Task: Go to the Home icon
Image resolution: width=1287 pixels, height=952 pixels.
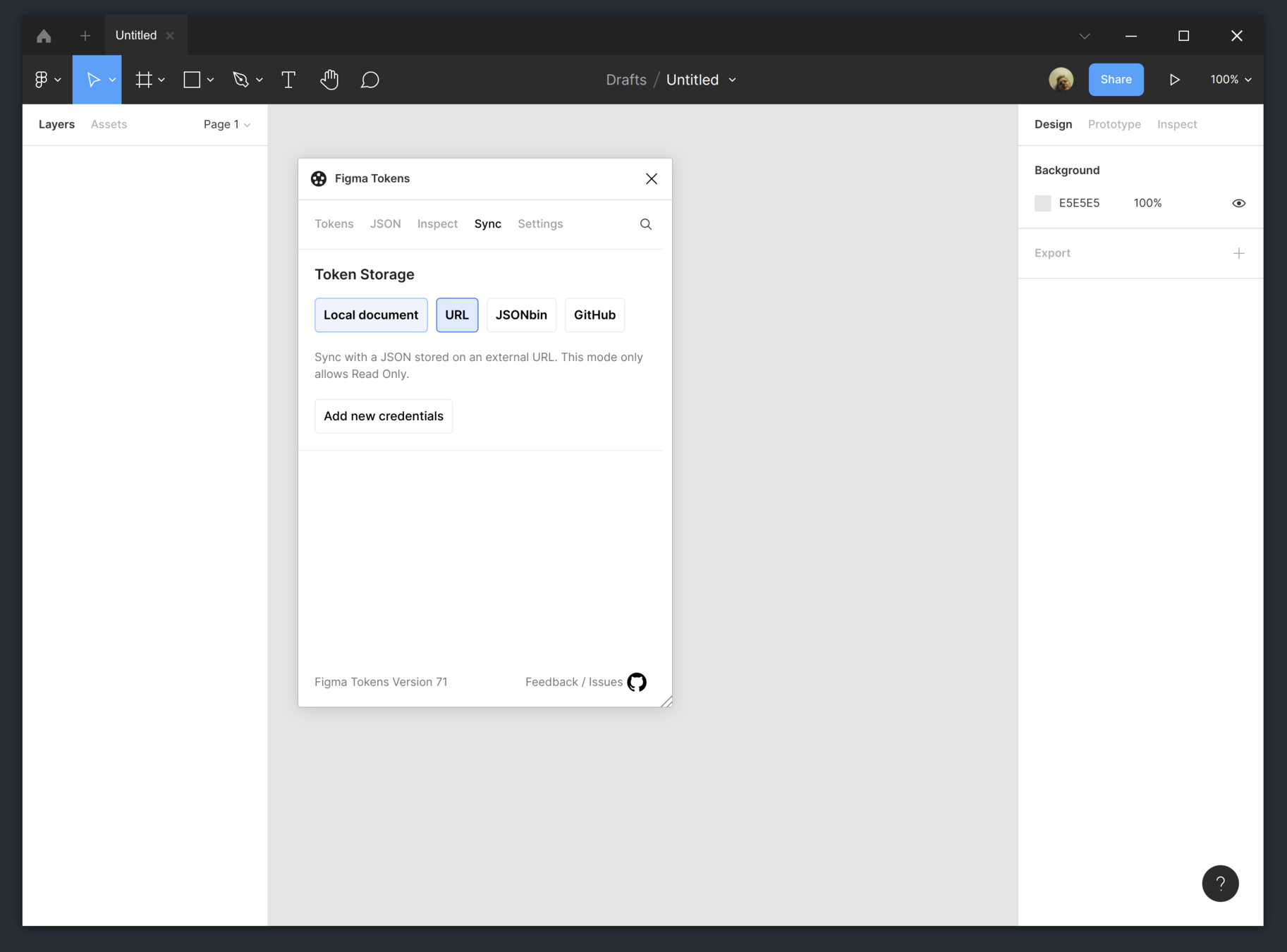Action: 44,36
